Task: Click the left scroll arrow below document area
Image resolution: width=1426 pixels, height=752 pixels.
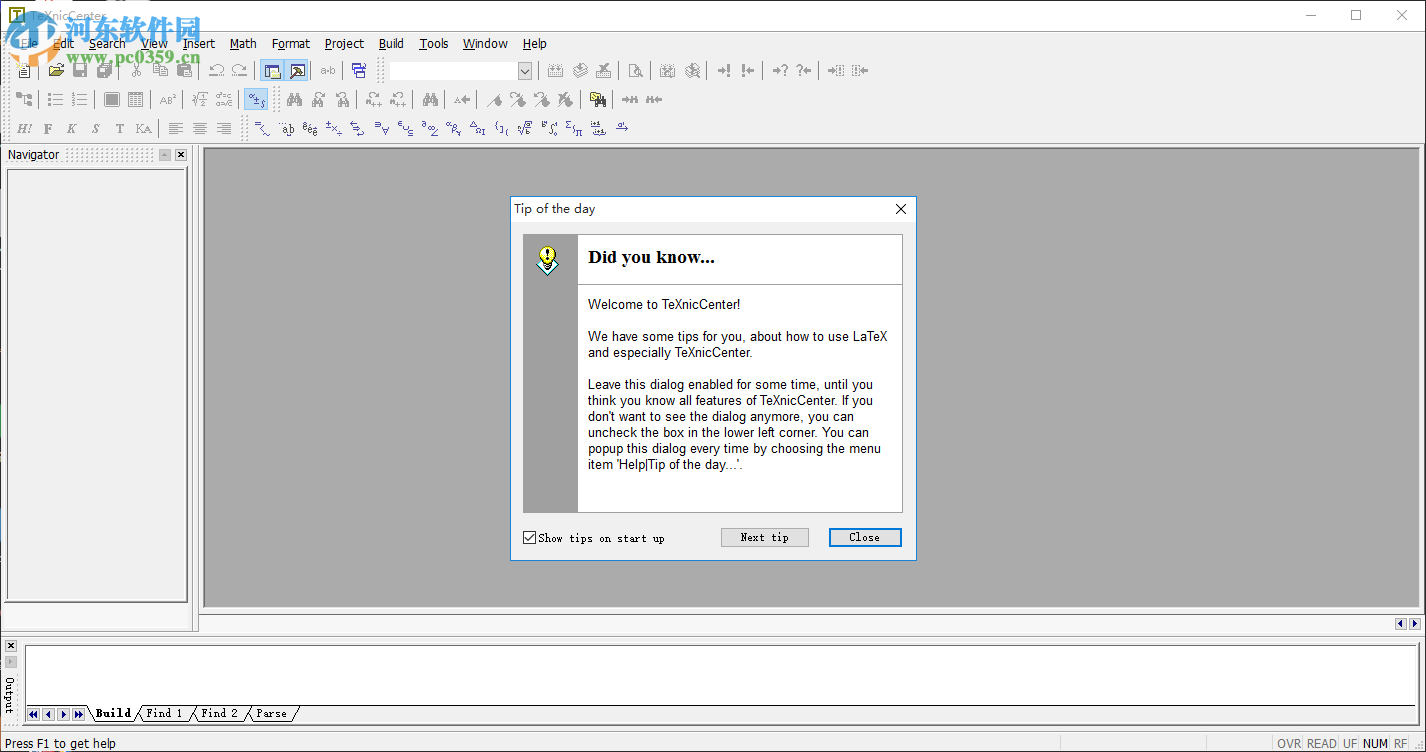Action: point(1401,624)
